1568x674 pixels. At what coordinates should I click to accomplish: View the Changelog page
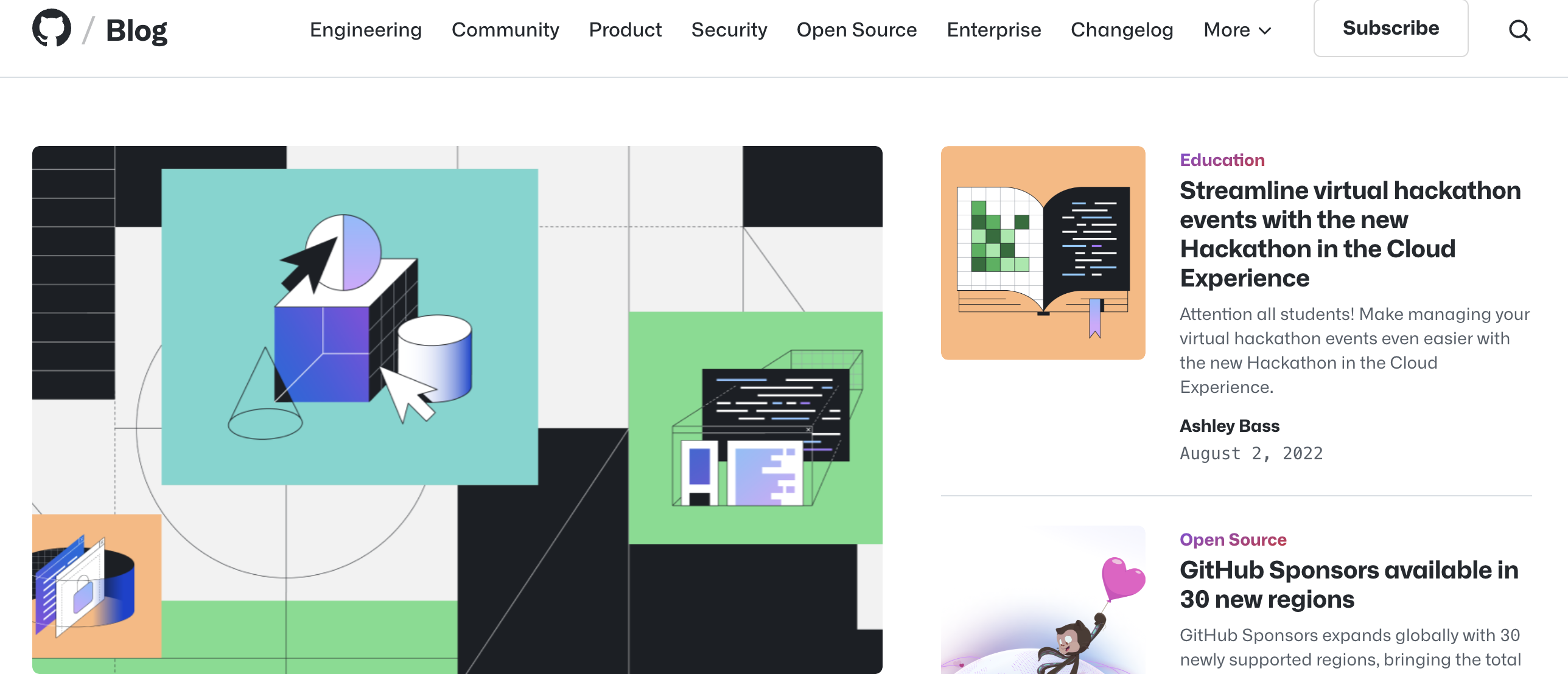[1122, 30]
